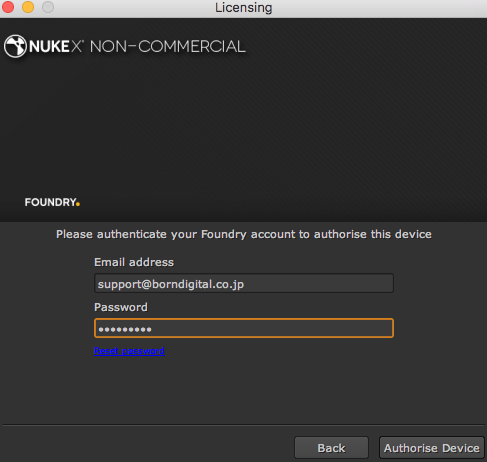Click the 'Email address' label

click(x=134, y=262)
